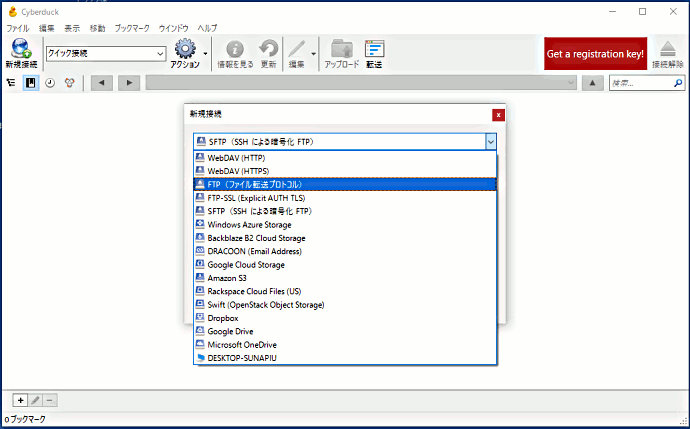Image resolution: width=690 pixels, height=429 pixels.
Task: Click the 更新 refresh icon
Action: 268,49
